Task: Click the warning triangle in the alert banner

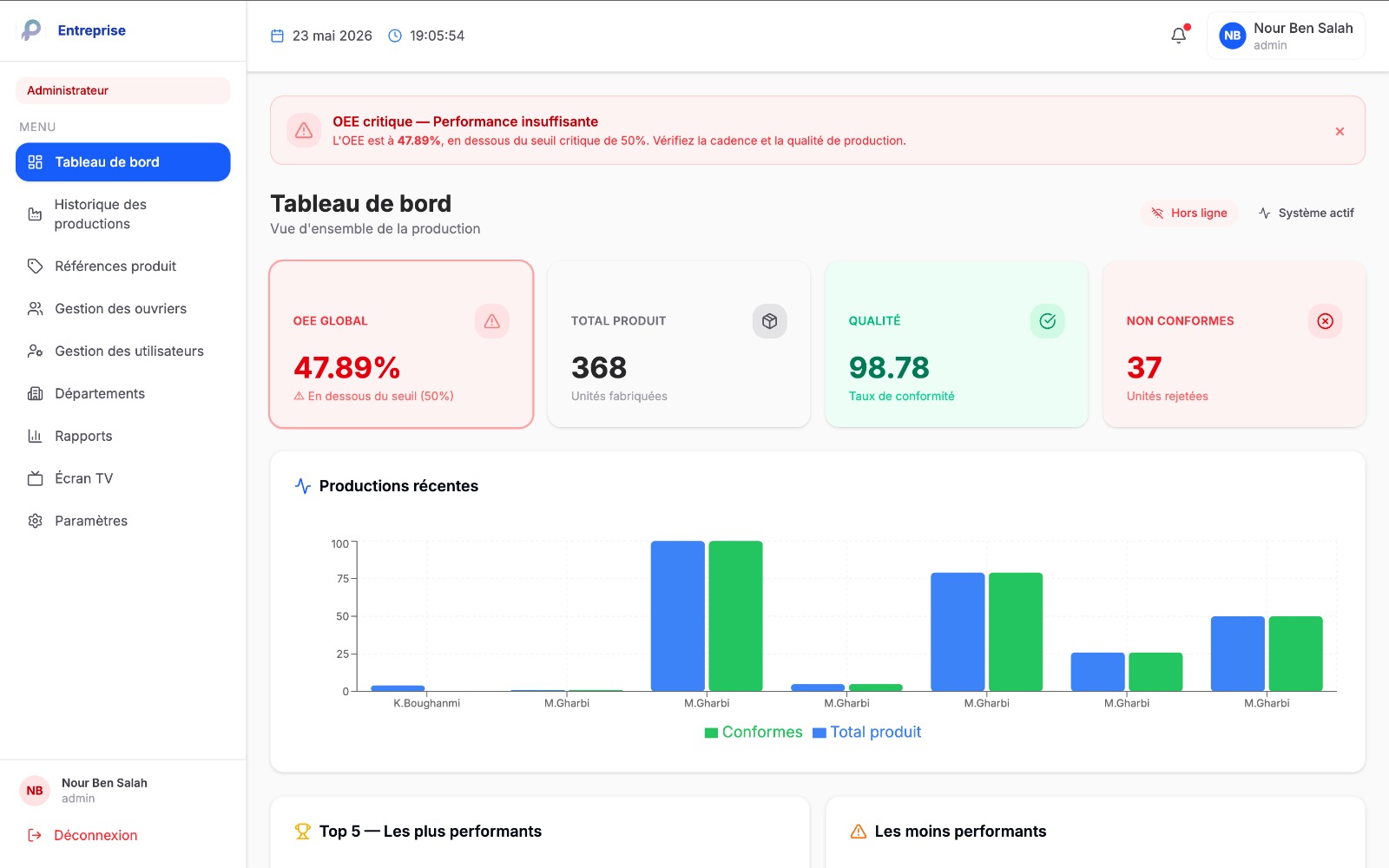Action: [304, 130]
